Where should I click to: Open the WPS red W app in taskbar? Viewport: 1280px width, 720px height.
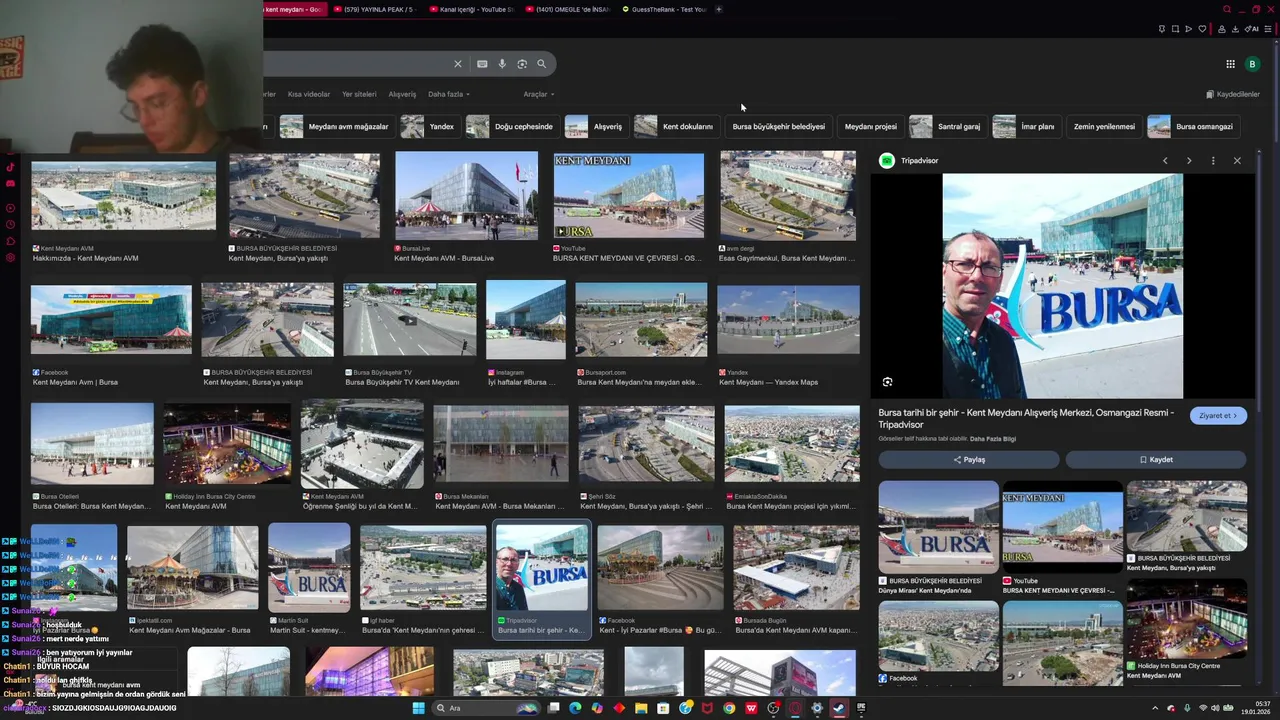pos(751,708)
